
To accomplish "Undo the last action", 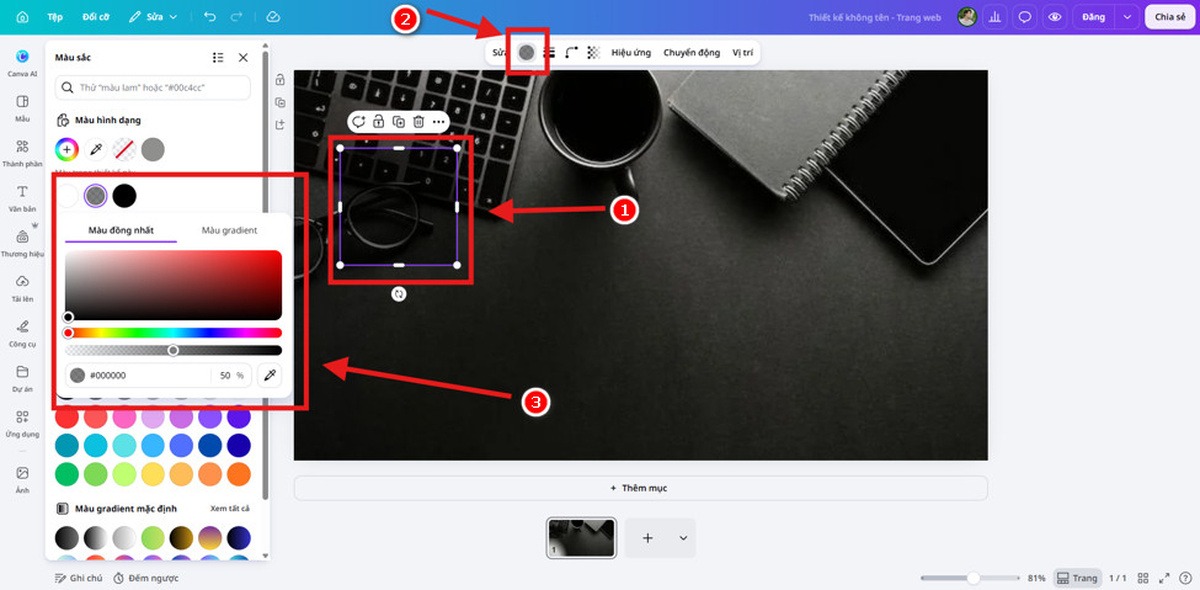I will click(x=209, y=17).
